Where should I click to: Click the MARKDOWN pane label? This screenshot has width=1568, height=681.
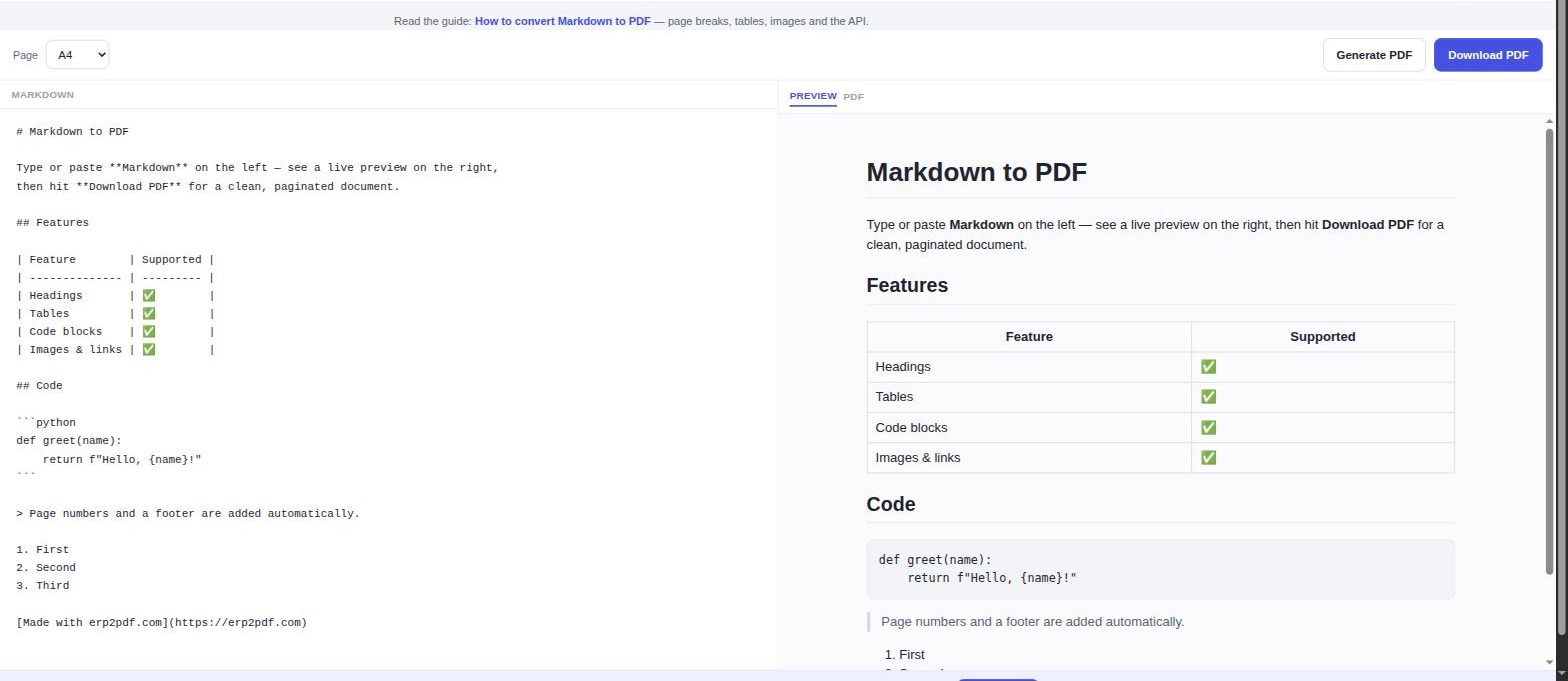pyautogui.click(x=42, y=95)
